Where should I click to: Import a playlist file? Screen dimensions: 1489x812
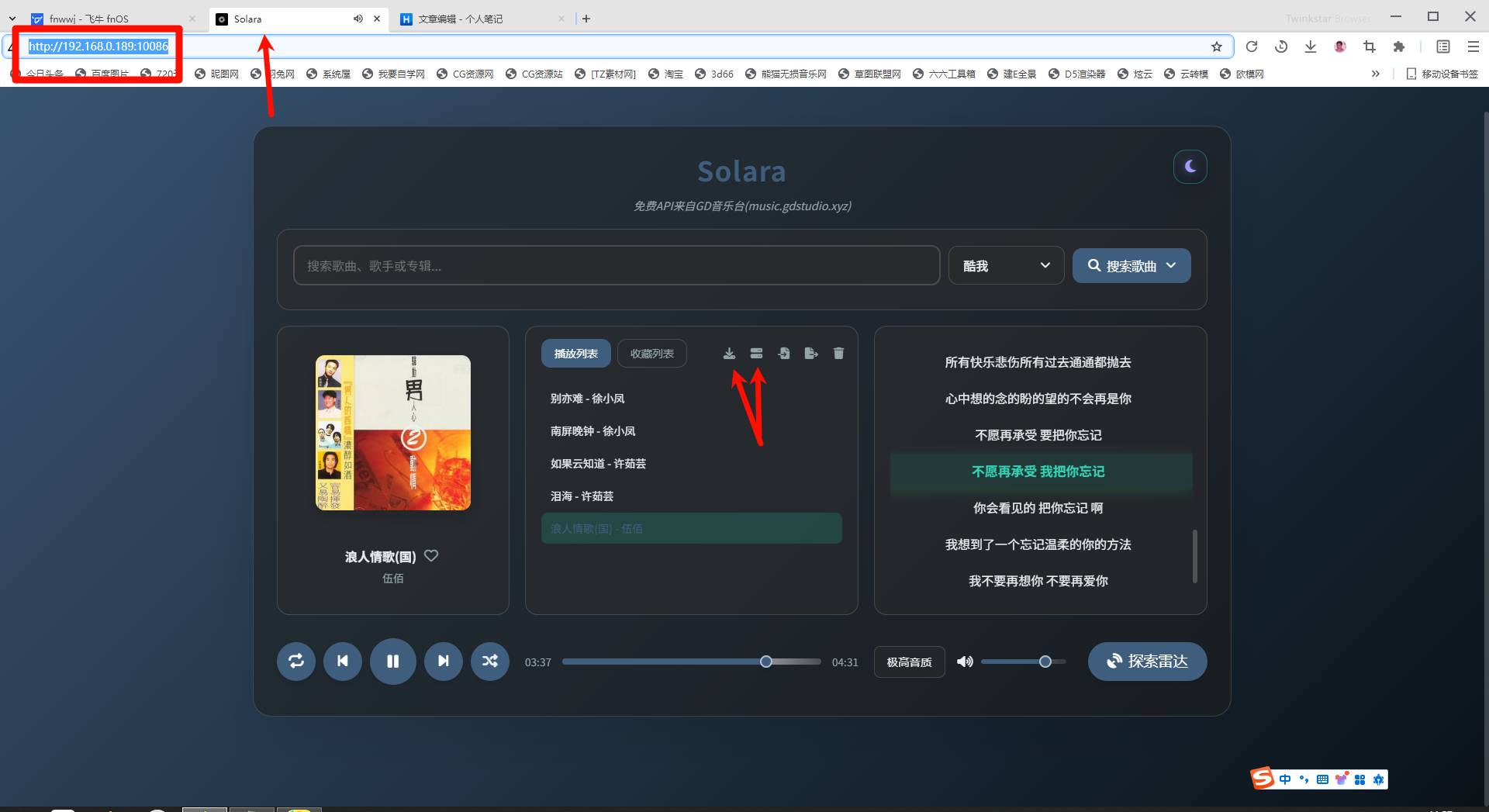click(x=784, y=354)
